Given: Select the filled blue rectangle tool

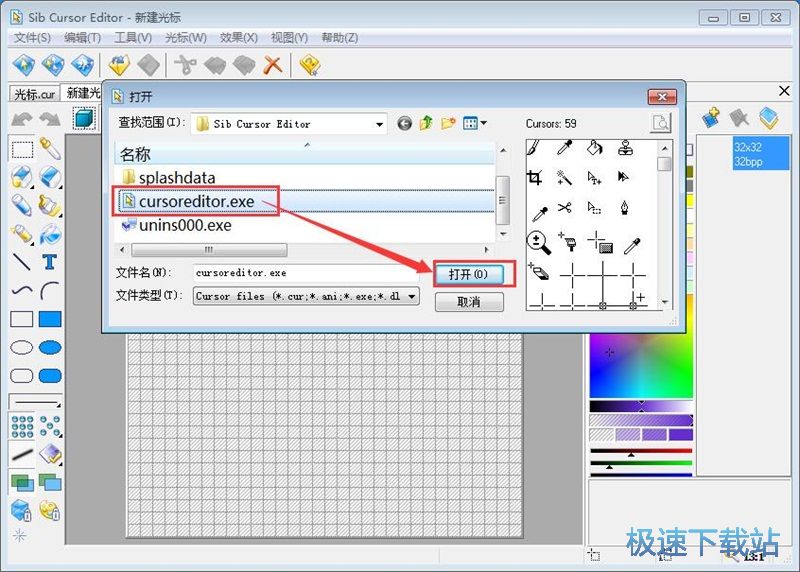Looking at the screenshot, I should 50,319.
